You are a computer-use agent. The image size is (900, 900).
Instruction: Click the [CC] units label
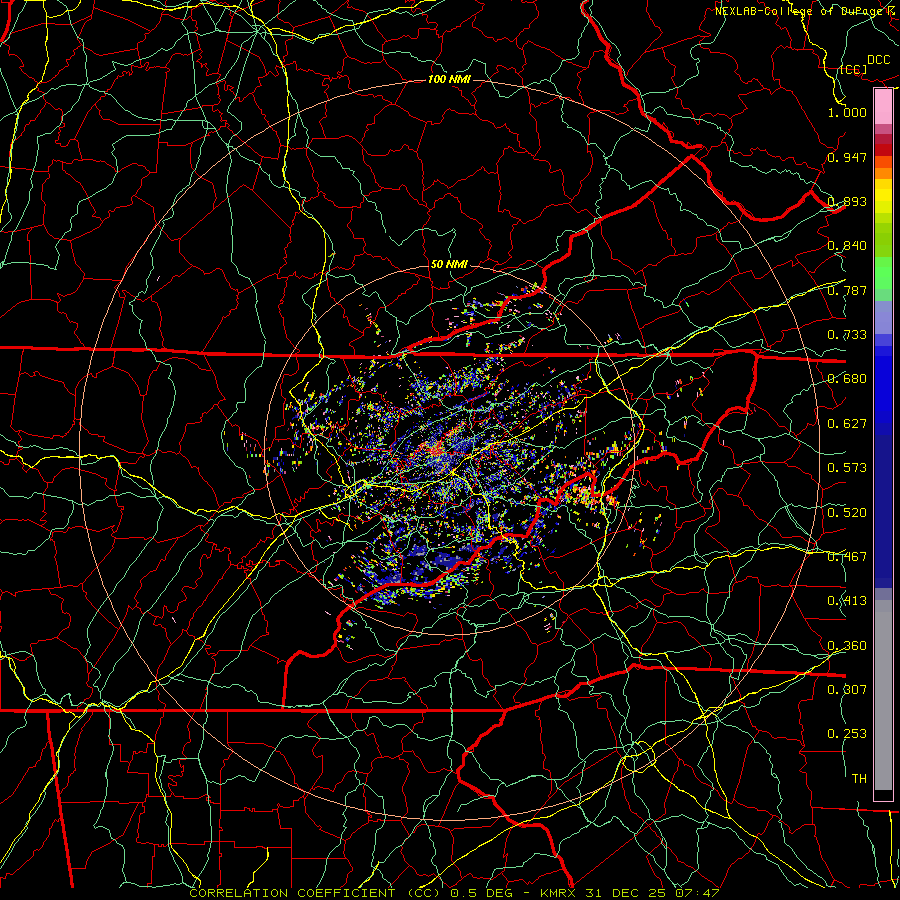point(853,69)
